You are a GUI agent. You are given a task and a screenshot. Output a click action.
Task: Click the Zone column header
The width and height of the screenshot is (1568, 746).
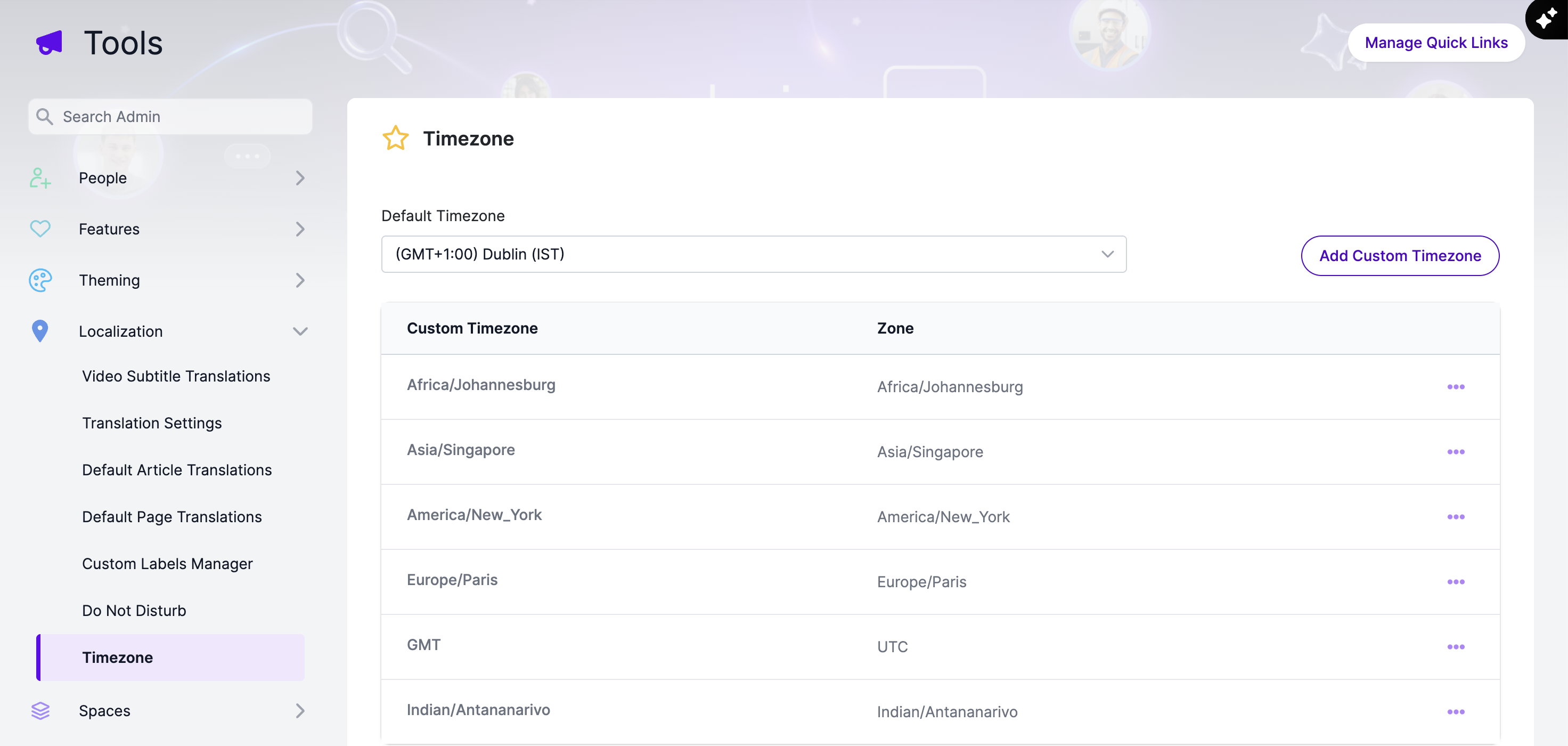[895, 328]
